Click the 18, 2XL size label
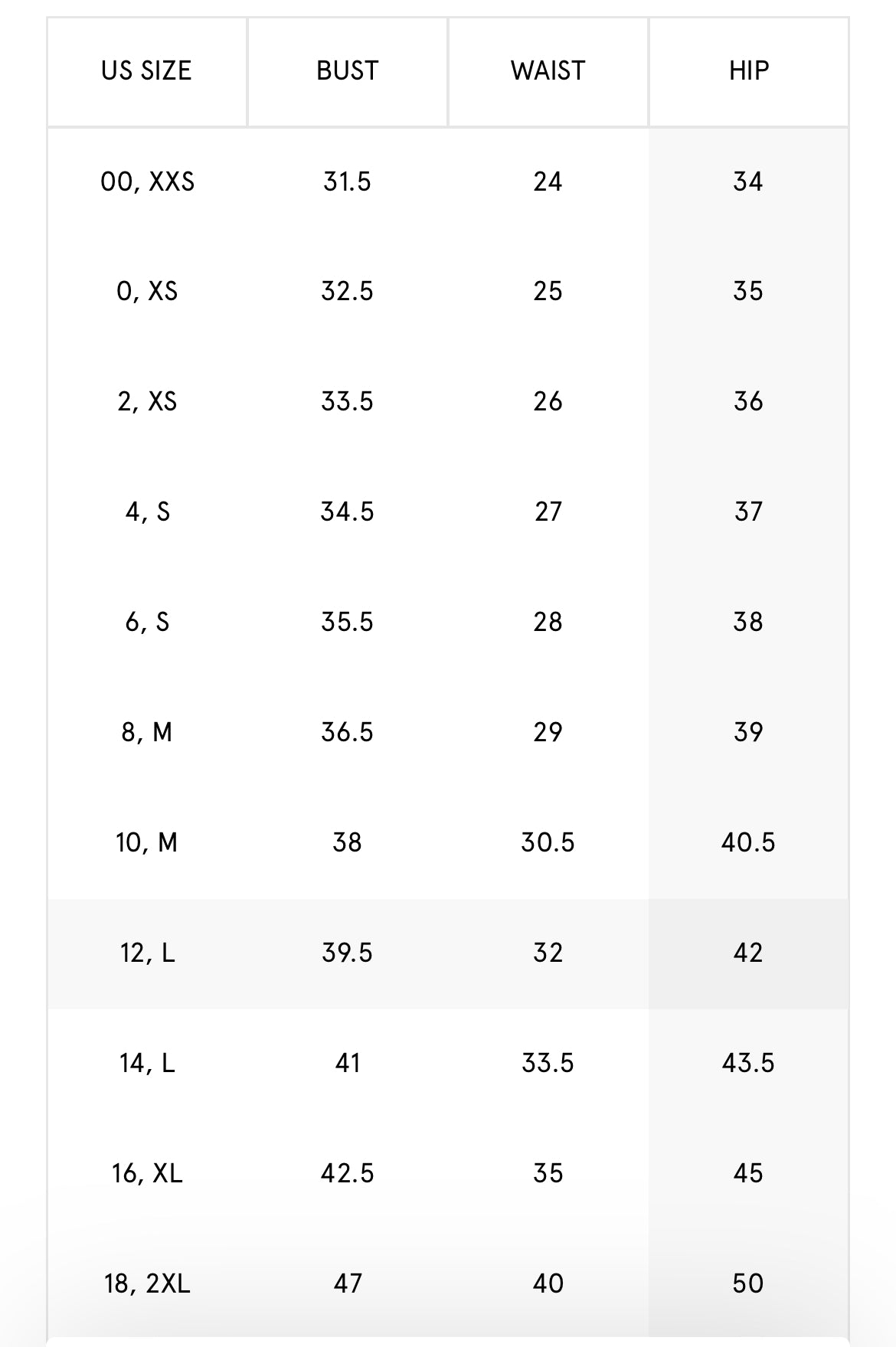The height and width of the screenshot is (1347, 896). pyautogui.click(x=147, y=1283)
